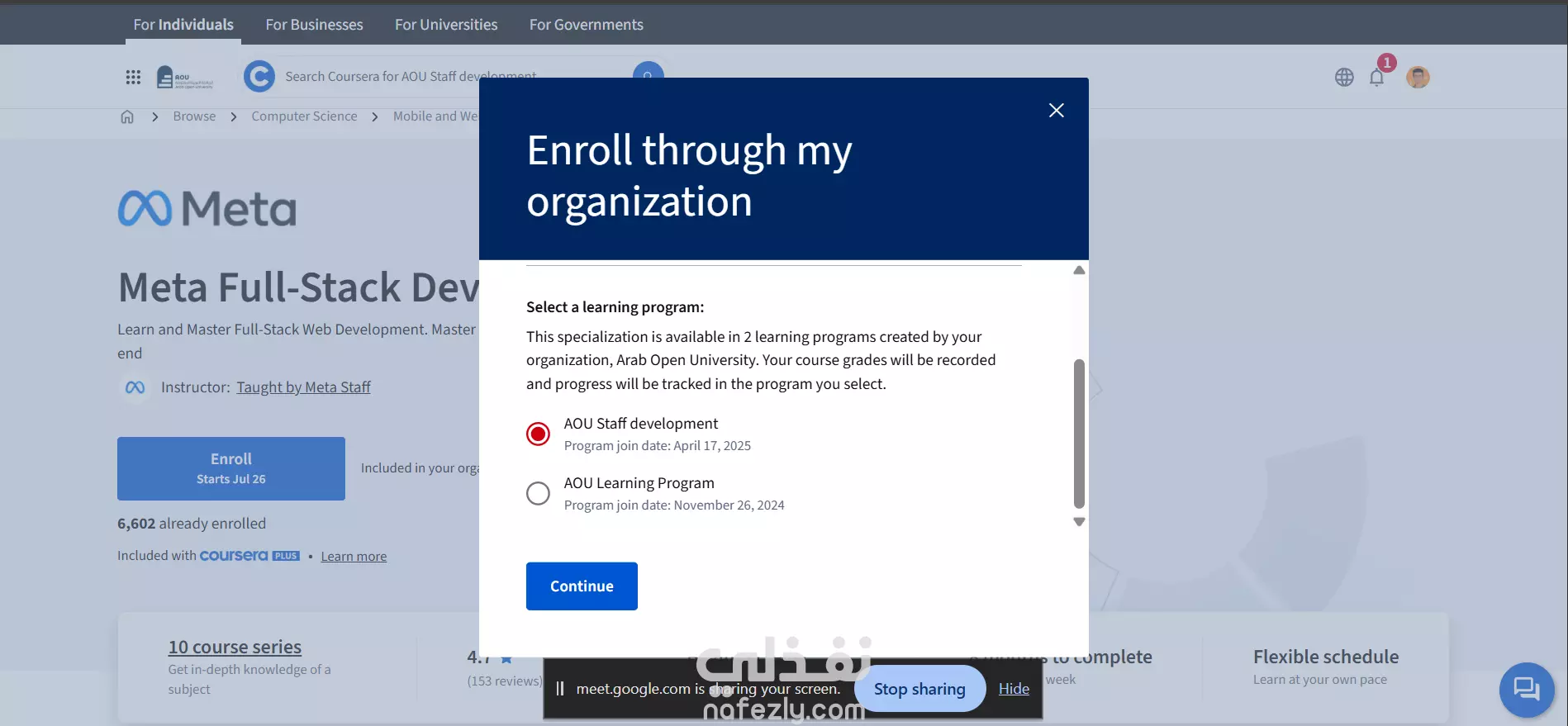Image resolution: width=1568 pixels, height=726 pixels.
Task: Open the 10 course series link
Action: click(235, 648)
